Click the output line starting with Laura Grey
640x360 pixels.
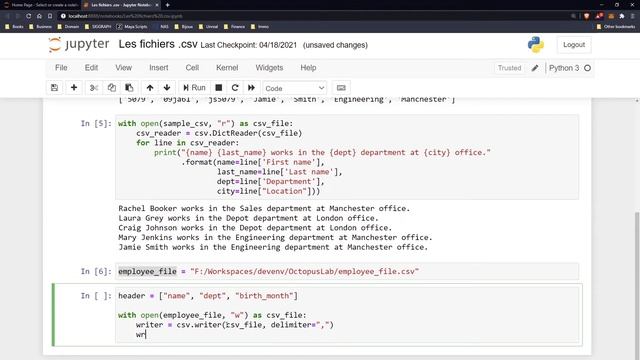tap(248, 218)
